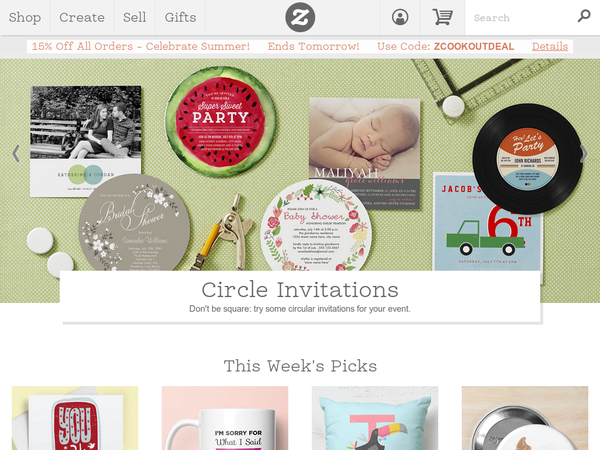The height and width of the screenshot is (450, 600).
Task: Click the search magnifier icon
Action: click(584, 16)
